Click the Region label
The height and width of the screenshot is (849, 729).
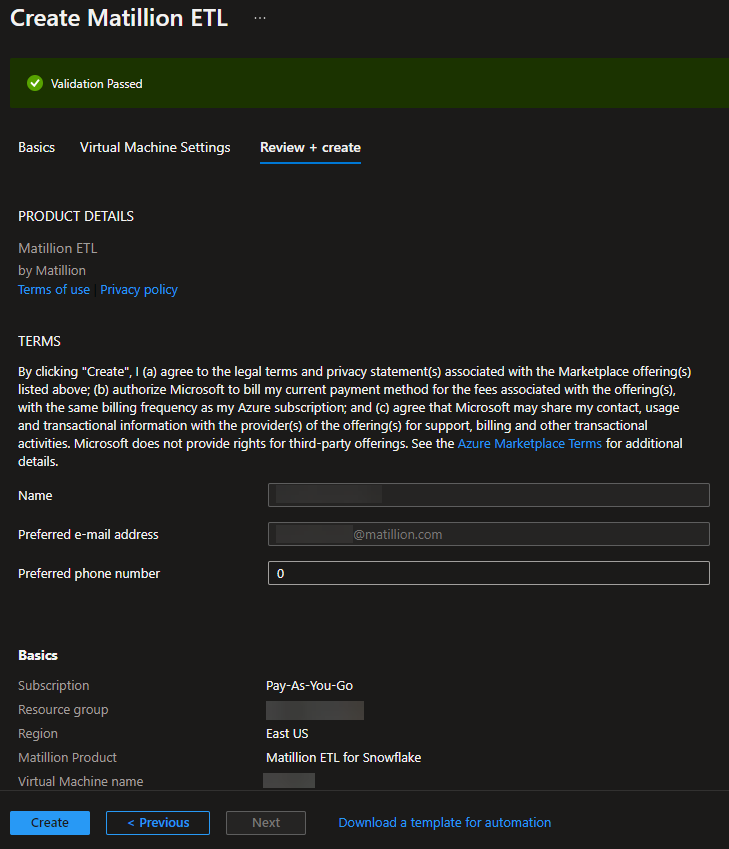pos(38,734)
